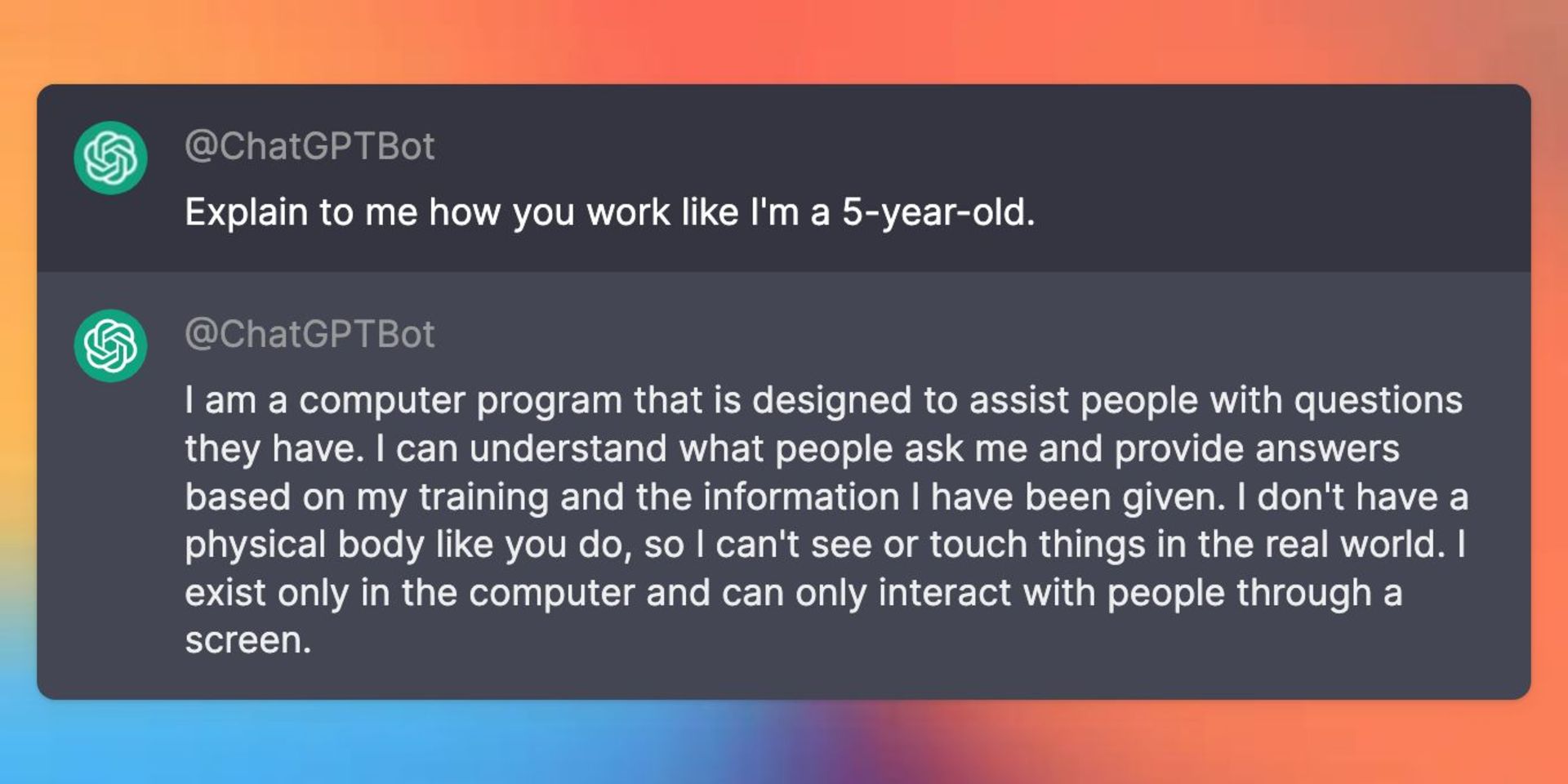Click "5-year-old." in the question message

click(938, 213)
